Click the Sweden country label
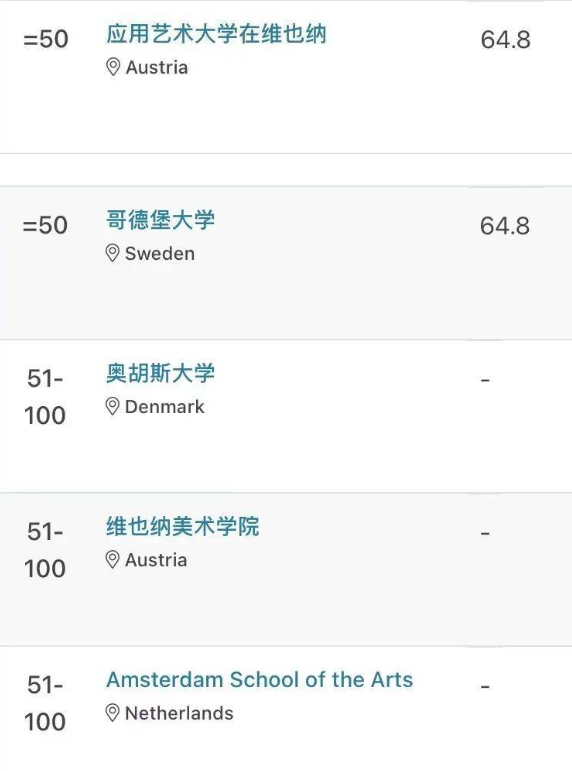This screenshot has height=771, width=572. click(160, 254)
